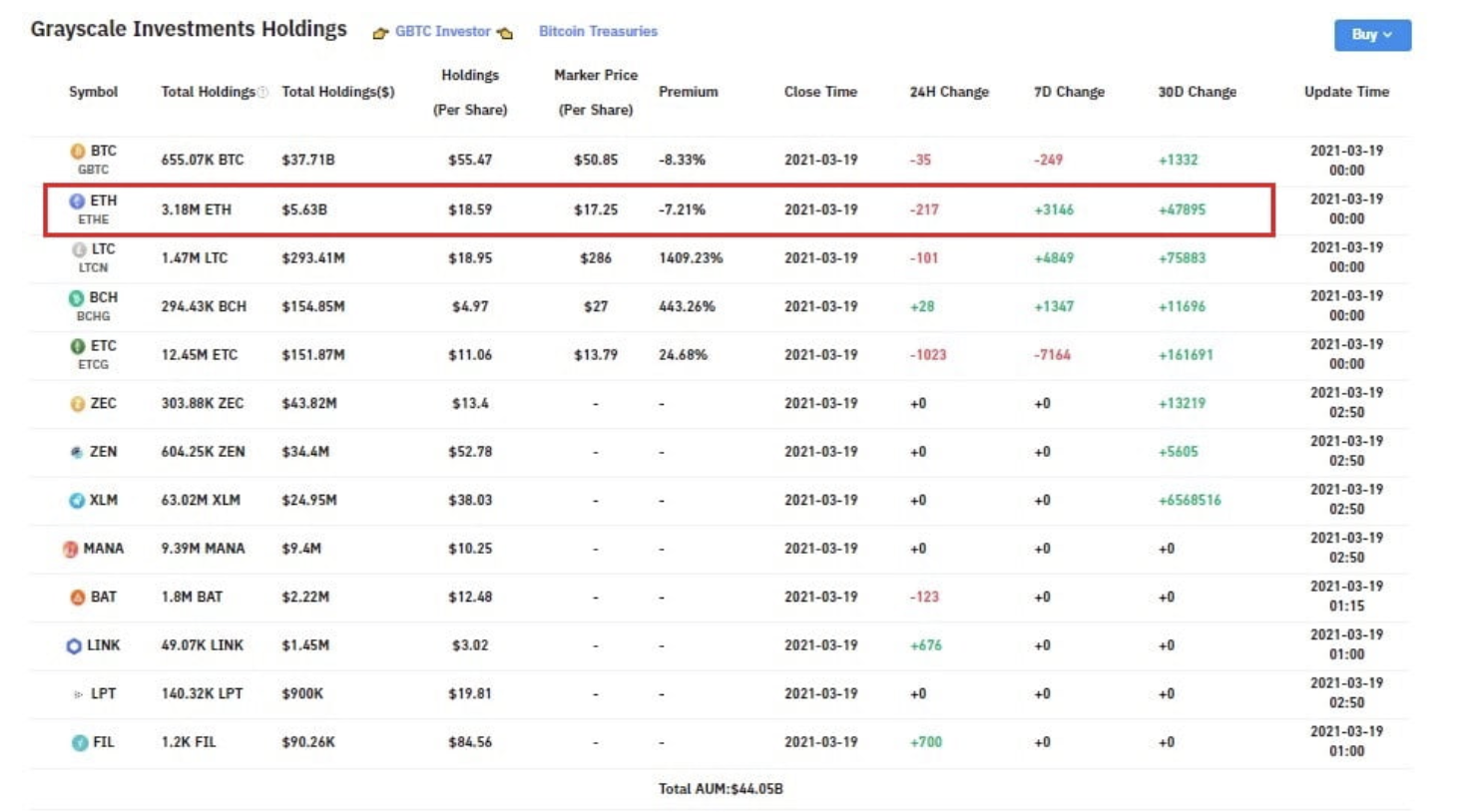The height and width of the screenshot is (812, 1483).
Task: Click the +13219 30D change value
Action: 1182,404
